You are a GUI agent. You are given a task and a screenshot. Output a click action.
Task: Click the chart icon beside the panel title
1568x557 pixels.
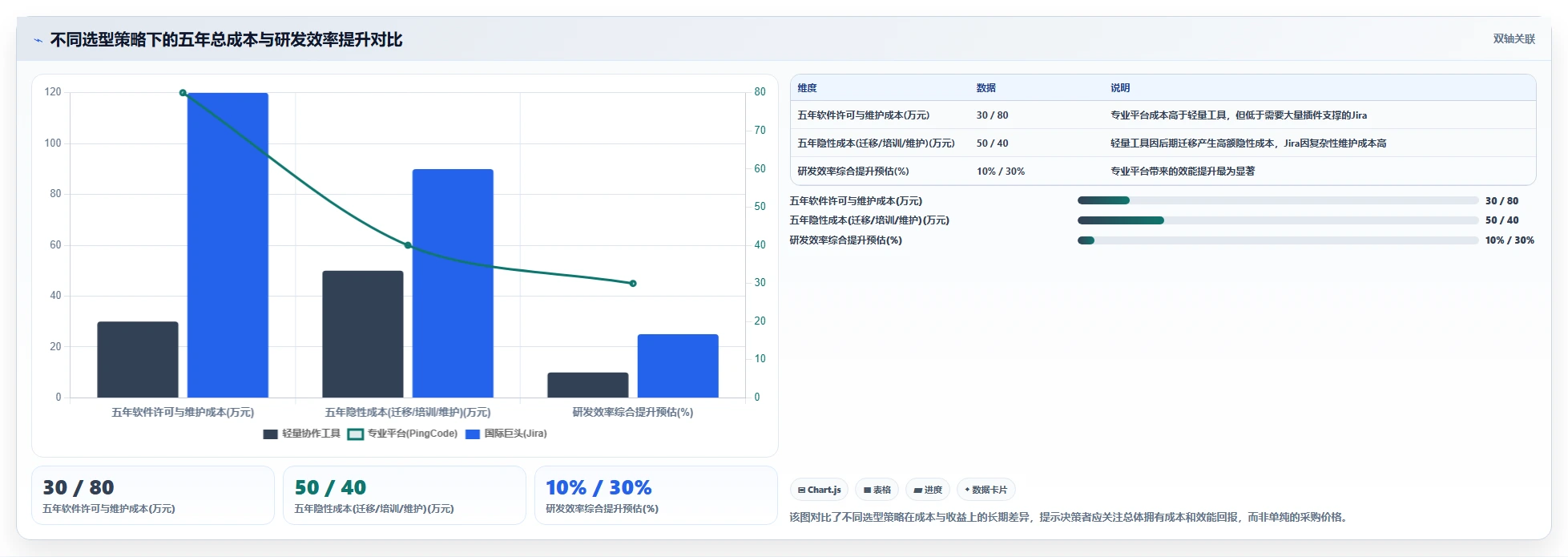pos(38,40)
